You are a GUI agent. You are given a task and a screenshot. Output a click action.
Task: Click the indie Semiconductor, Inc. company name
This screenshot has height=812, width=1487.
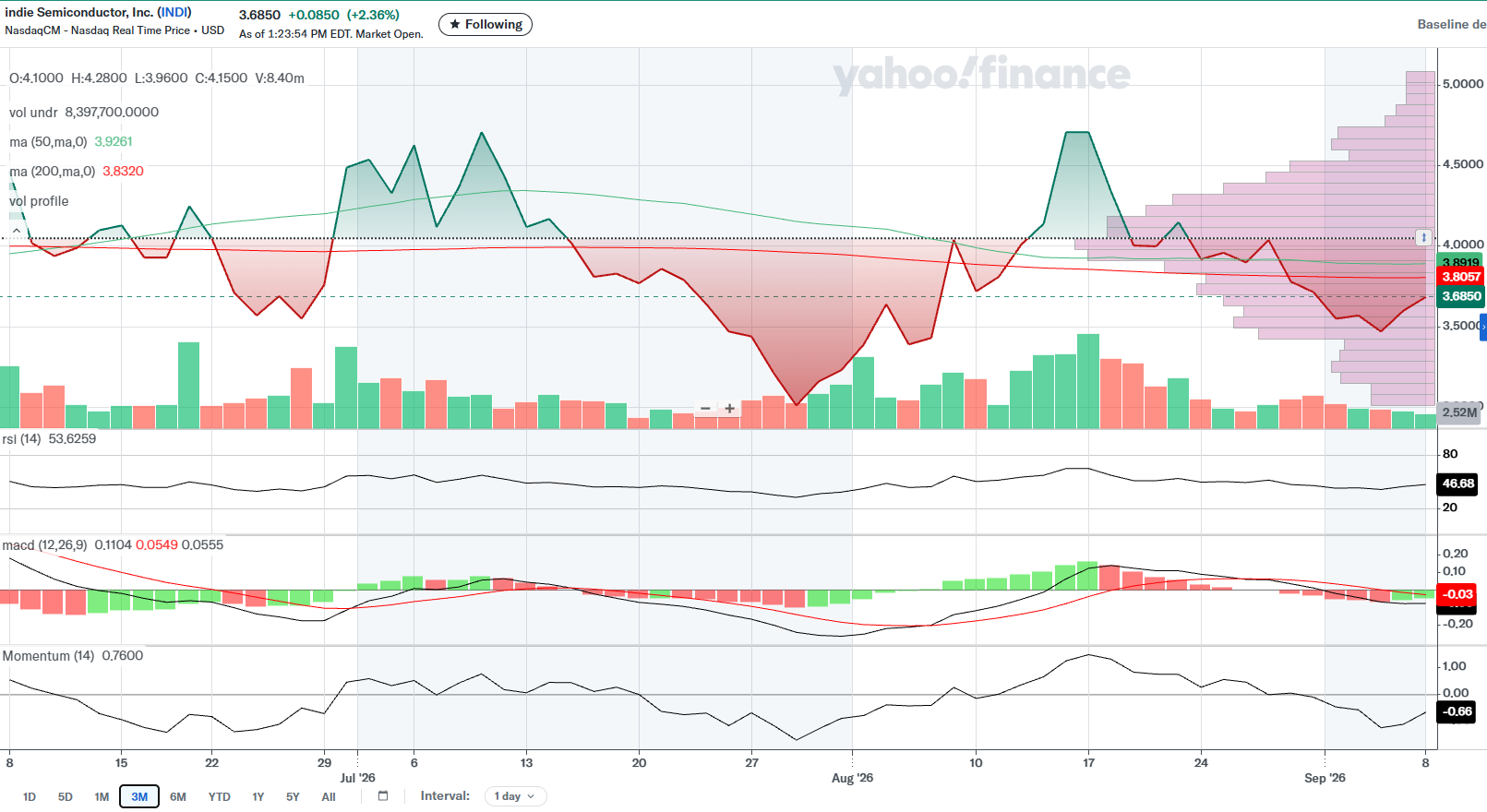(x=79, y=13)
